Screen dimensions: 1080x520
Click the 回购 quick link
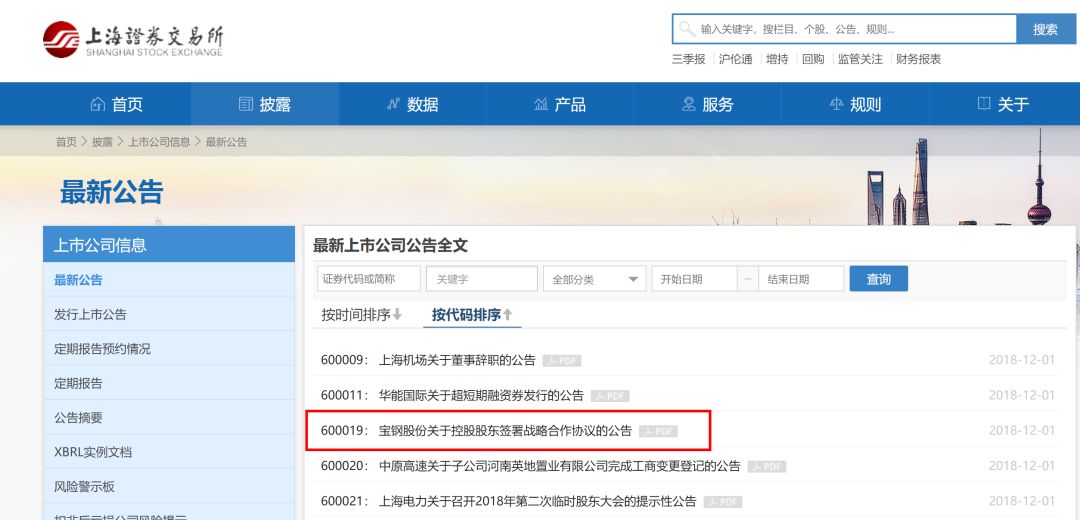[813, 59]
